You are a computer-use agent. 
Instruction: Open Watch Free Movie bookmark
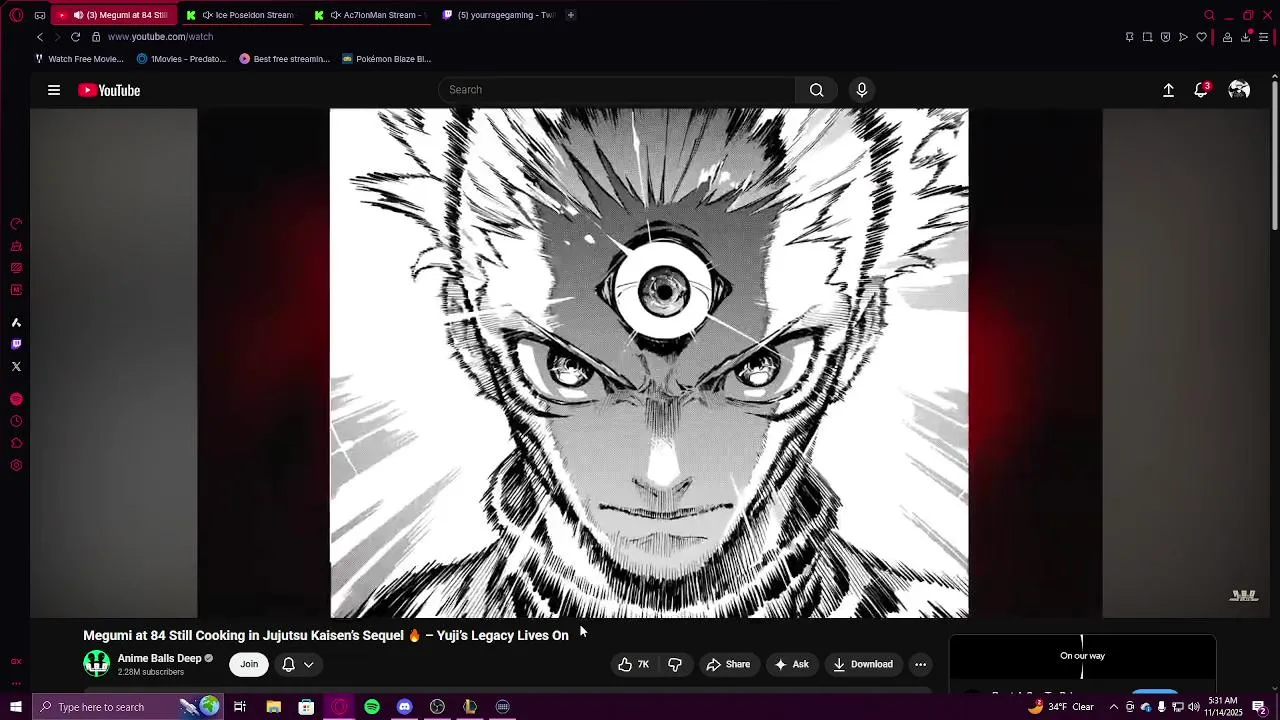[79, 59]
